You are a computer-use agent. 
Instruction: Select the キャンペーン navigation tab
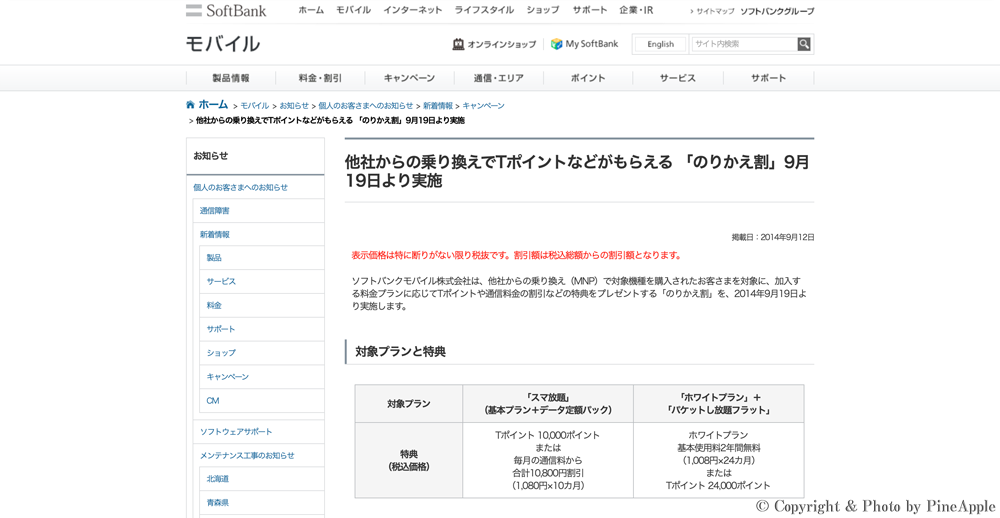[x=409, y=78]
